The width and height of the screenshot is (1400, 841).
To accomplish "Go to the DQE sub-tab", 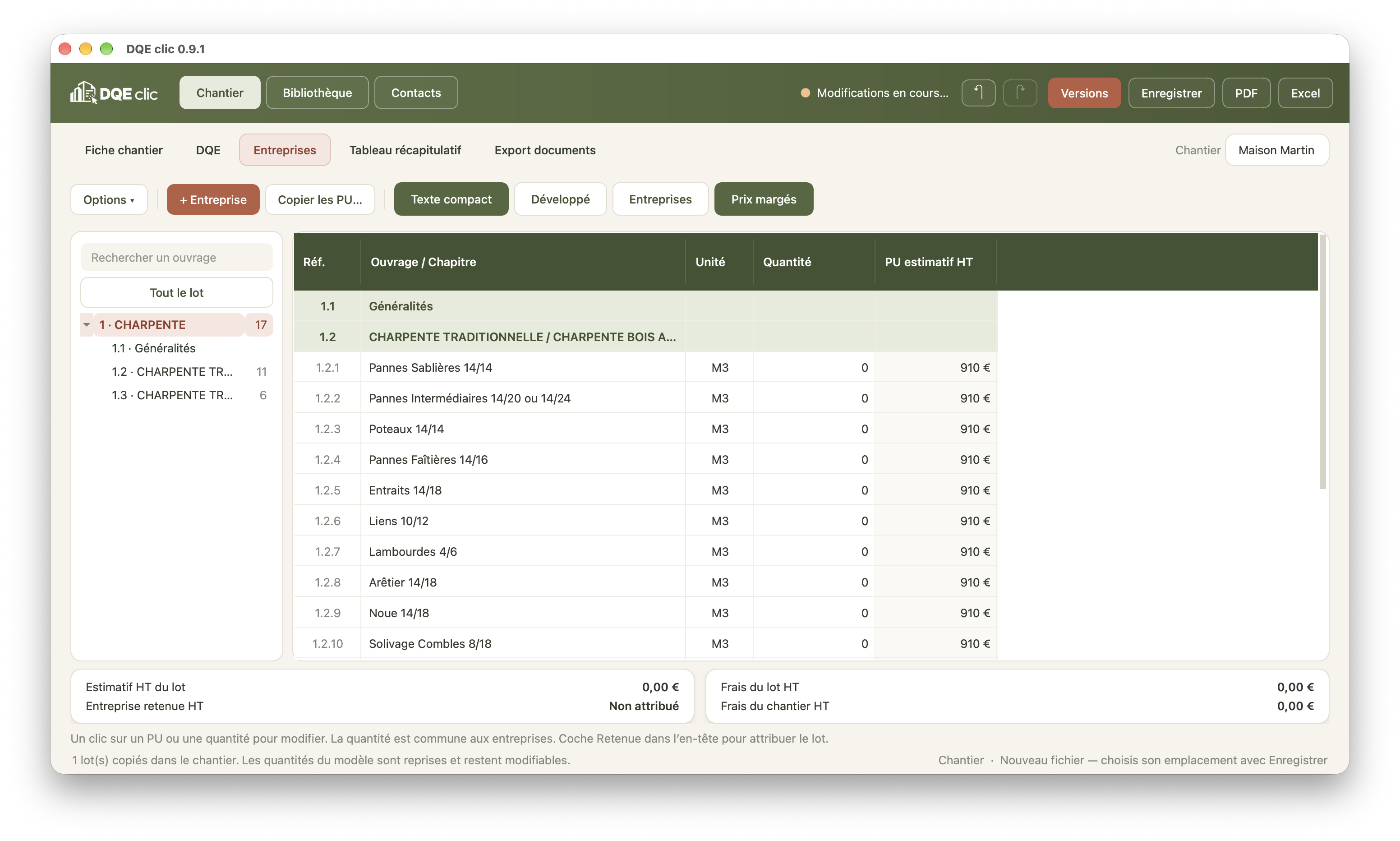I will (x=208, y=150).
